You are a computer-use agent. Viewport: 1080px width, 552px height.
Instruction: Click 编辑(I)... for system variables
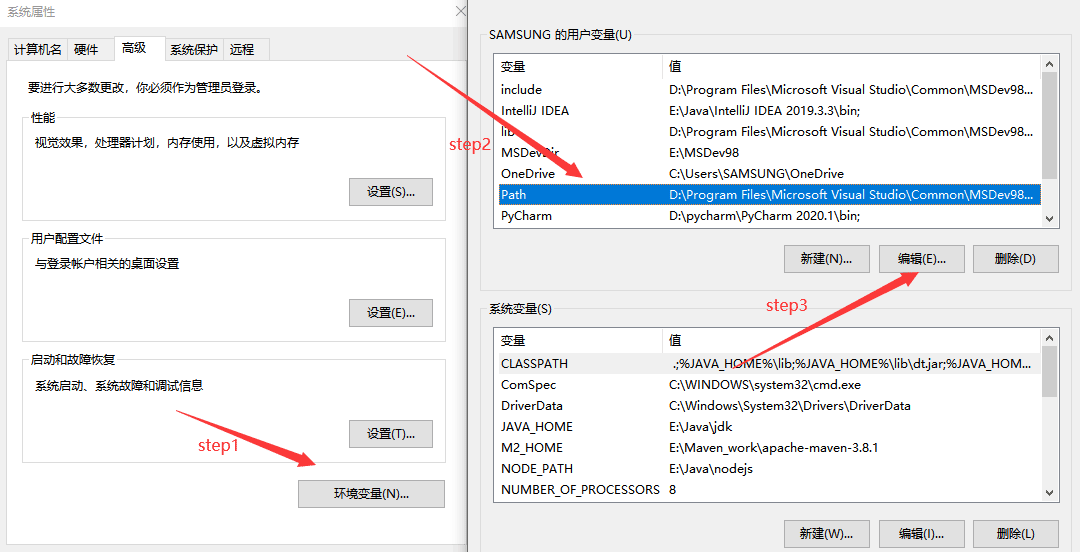tap(922, 533)
